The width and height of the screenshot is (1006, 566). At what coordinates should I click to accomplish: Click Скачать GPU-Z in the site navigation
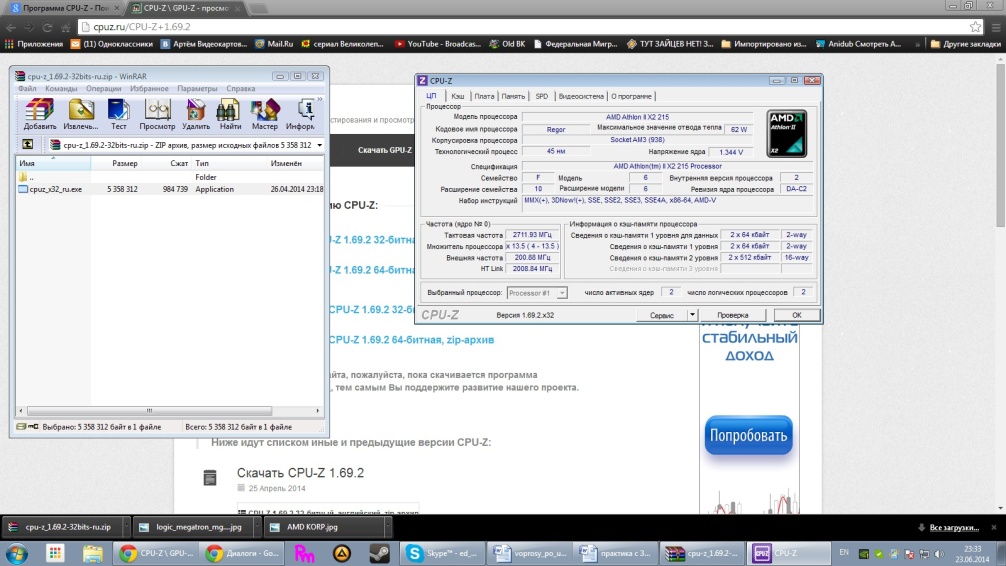click(385, 150)
